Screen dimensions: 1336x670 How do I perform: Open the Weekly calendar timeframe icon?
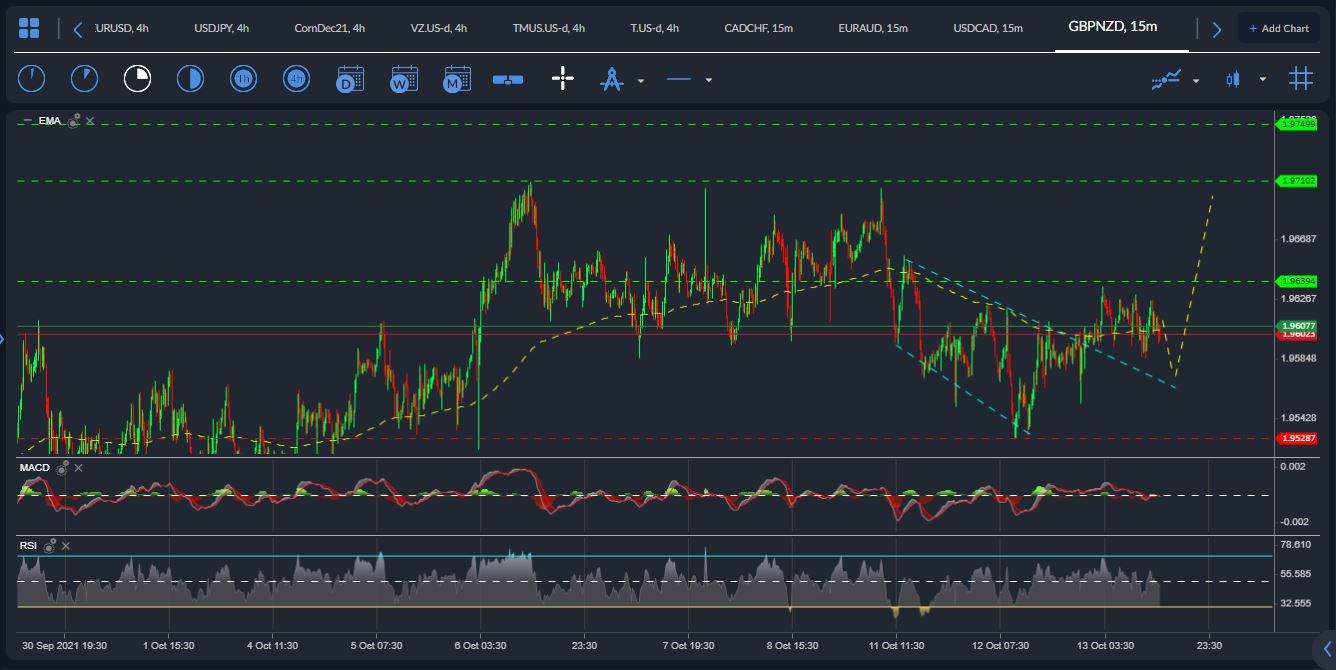coord(403,78)
